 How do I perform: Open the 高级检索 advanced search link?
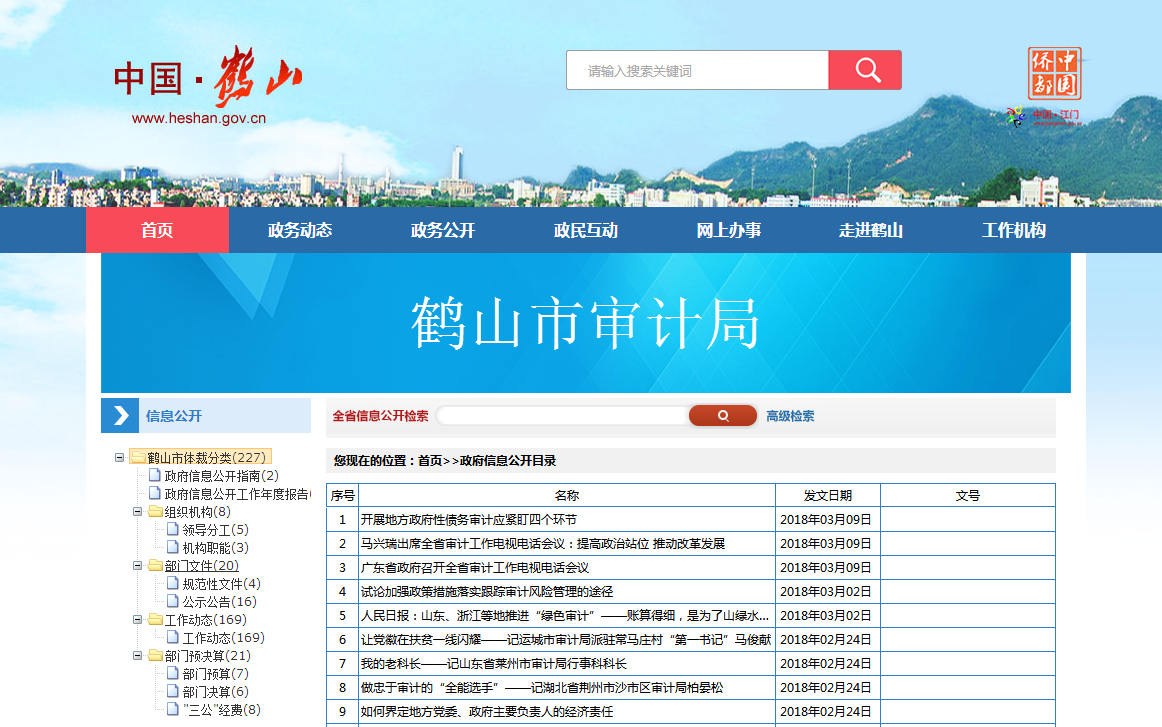click(790, 416)
